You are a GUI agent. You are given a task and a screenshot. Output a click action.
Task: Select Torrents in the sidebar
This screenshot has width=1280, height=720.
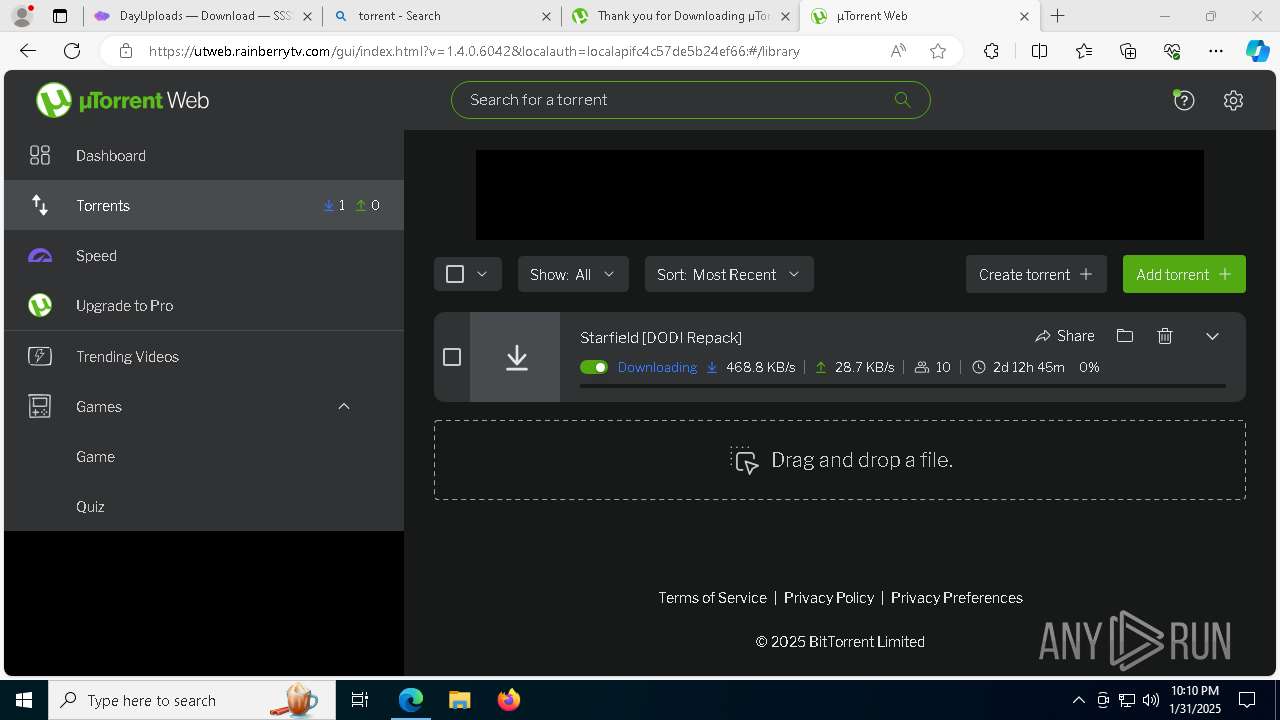point(204,205)
